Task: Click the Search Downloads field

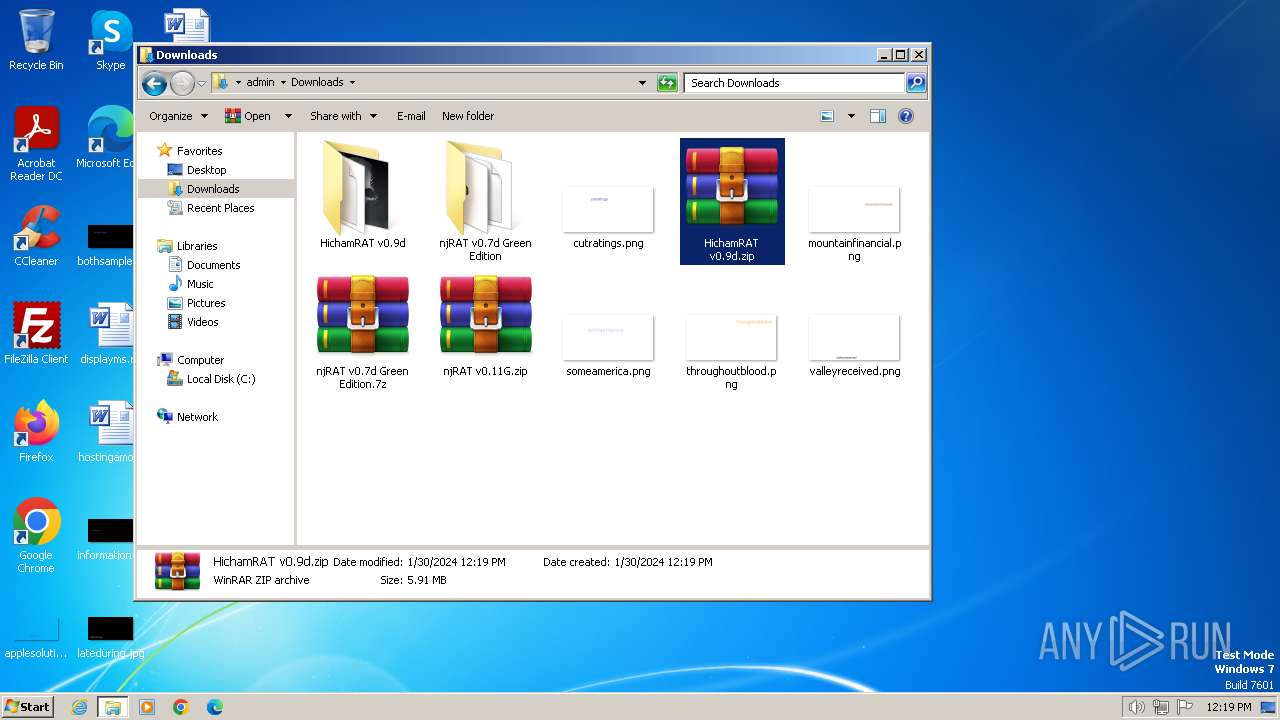Action: (x=795, y=83)
